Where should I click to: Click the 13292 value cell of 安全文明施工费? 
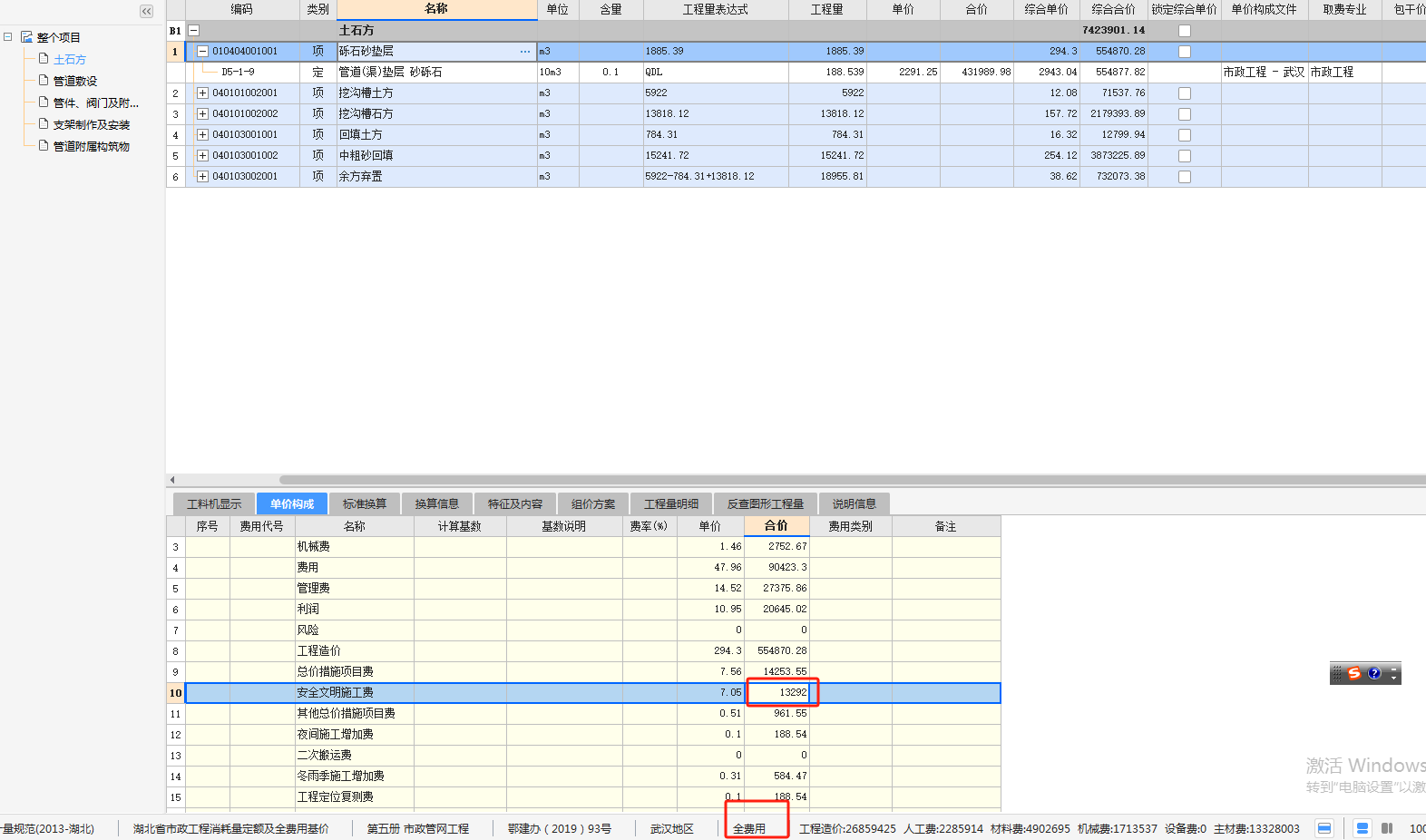(776, 692)
